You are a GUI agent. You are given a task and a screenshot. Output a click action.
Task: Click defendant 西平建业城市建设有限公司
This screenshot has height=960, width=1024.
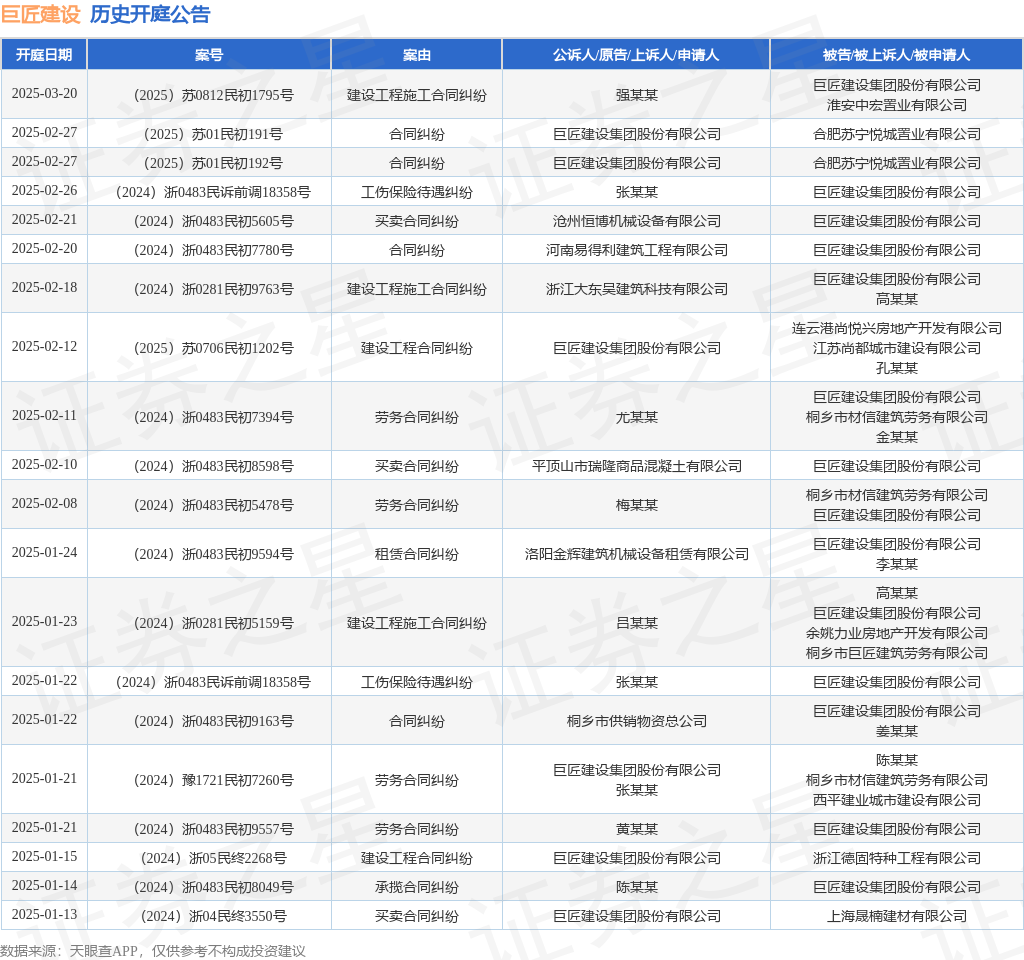click(897, 800)
